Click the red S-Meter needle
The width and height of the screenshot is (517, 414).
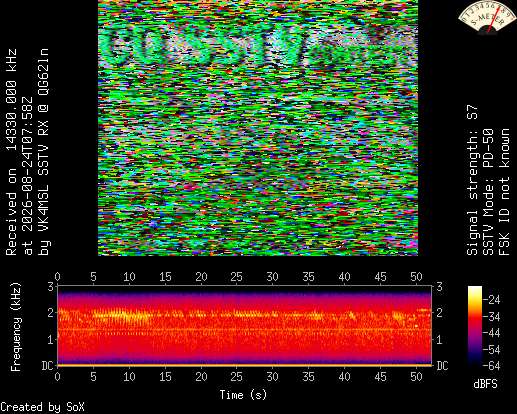coord(494,21)
